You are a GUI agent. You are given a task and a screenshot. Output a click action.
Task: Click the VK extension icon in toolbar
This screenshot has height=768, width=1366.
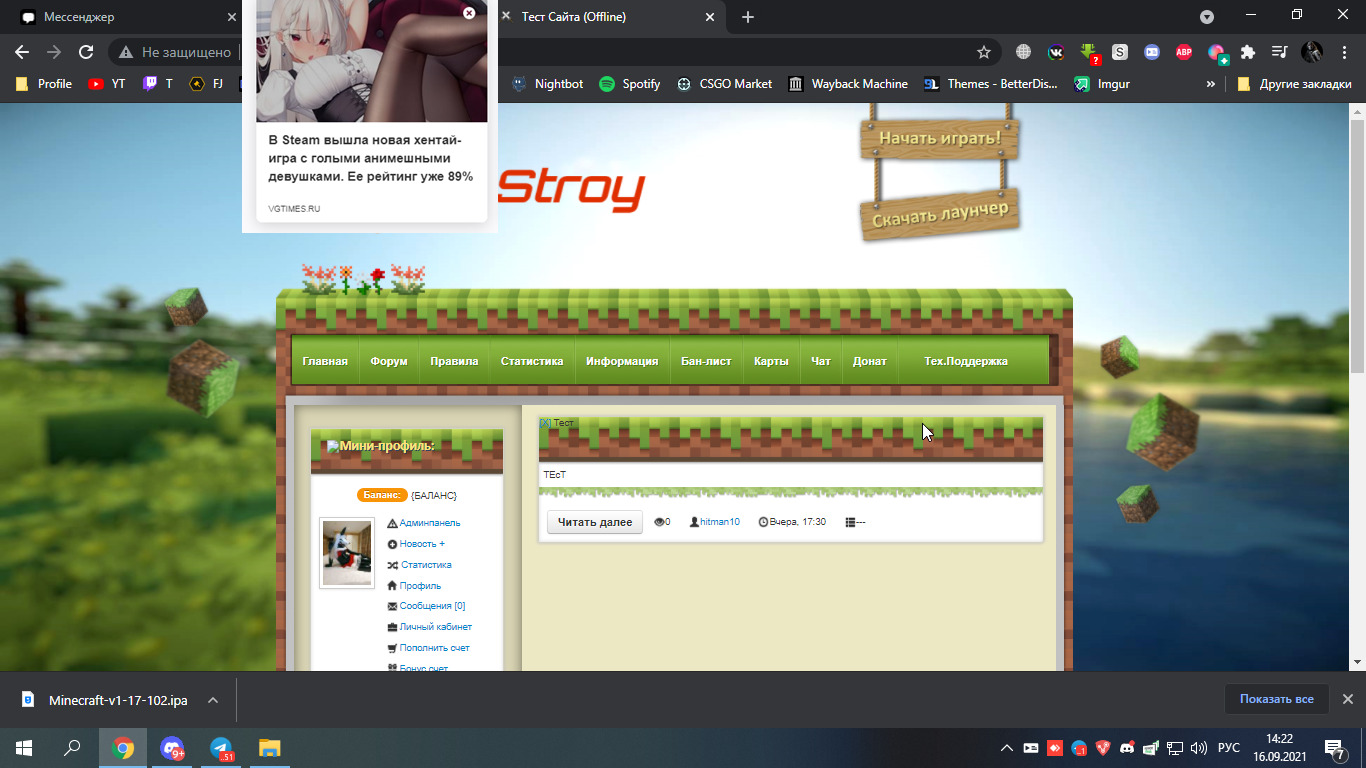pos(1055,52)
